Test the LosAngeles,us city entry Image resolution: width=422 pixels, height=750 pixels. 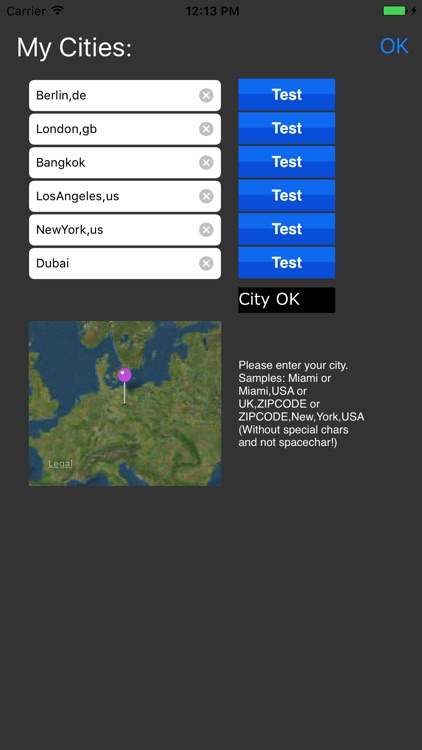point(287,195)
